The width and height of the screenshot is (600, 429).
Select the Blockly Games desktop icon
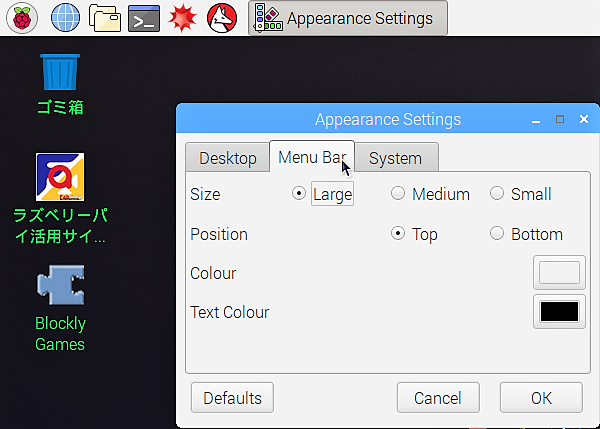(x=60, y=285)
